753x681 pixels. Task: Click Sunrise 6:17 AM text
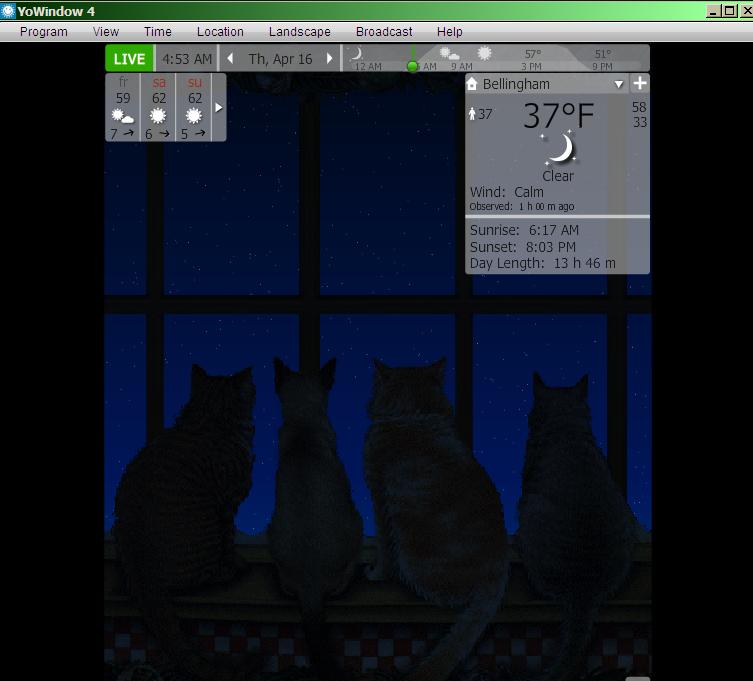click(x=524, y=231)
